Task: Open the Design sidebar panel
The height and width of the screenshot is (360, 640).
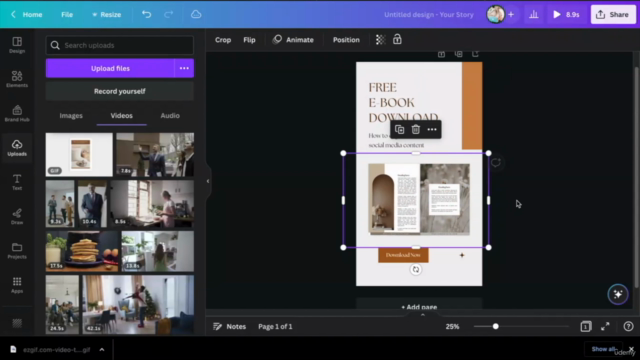Action: click(x=17, y=45)
